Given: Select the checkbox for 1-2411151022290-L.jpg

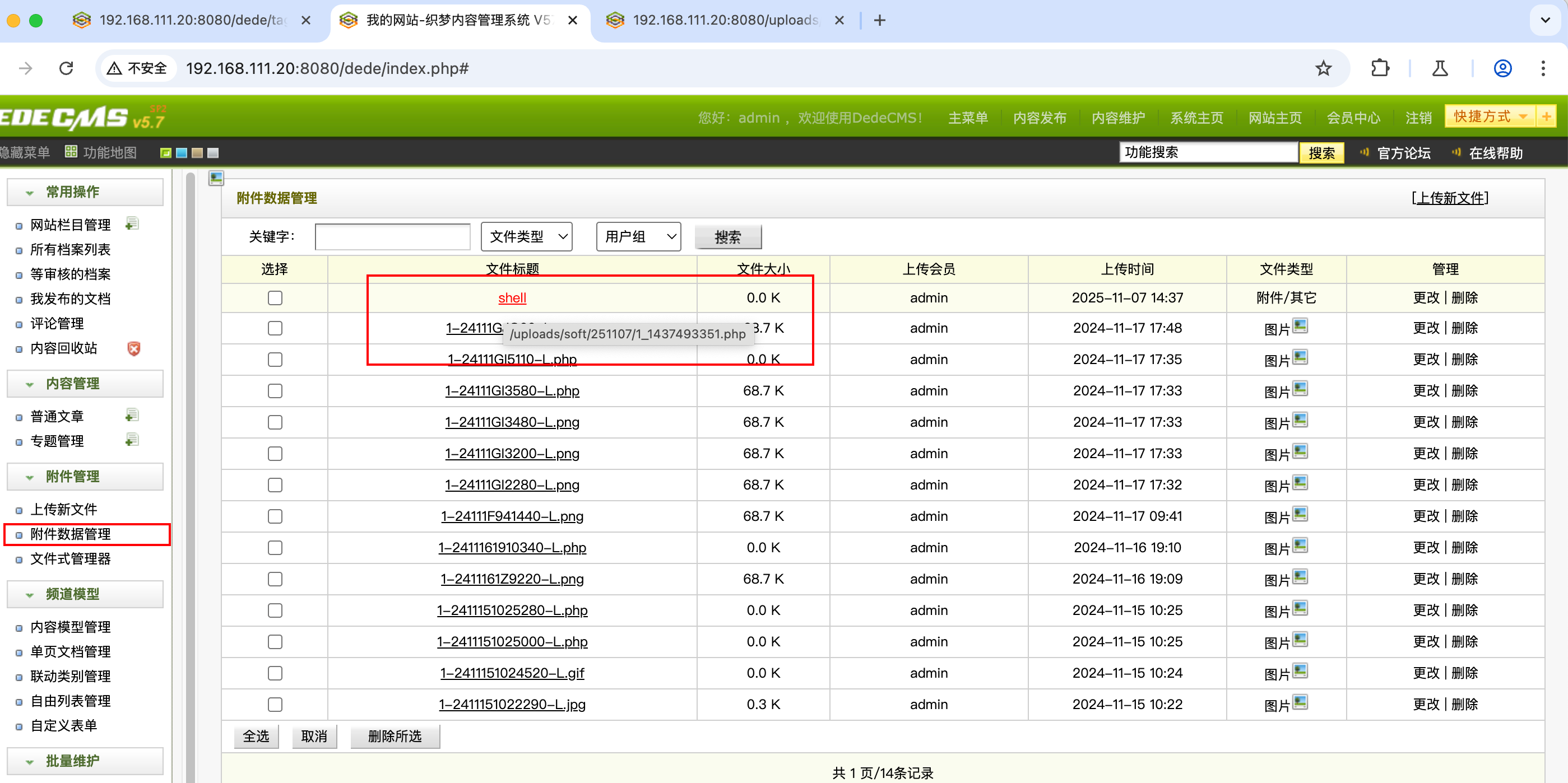Looking at the screenshot, I should (x=275, y=704).
